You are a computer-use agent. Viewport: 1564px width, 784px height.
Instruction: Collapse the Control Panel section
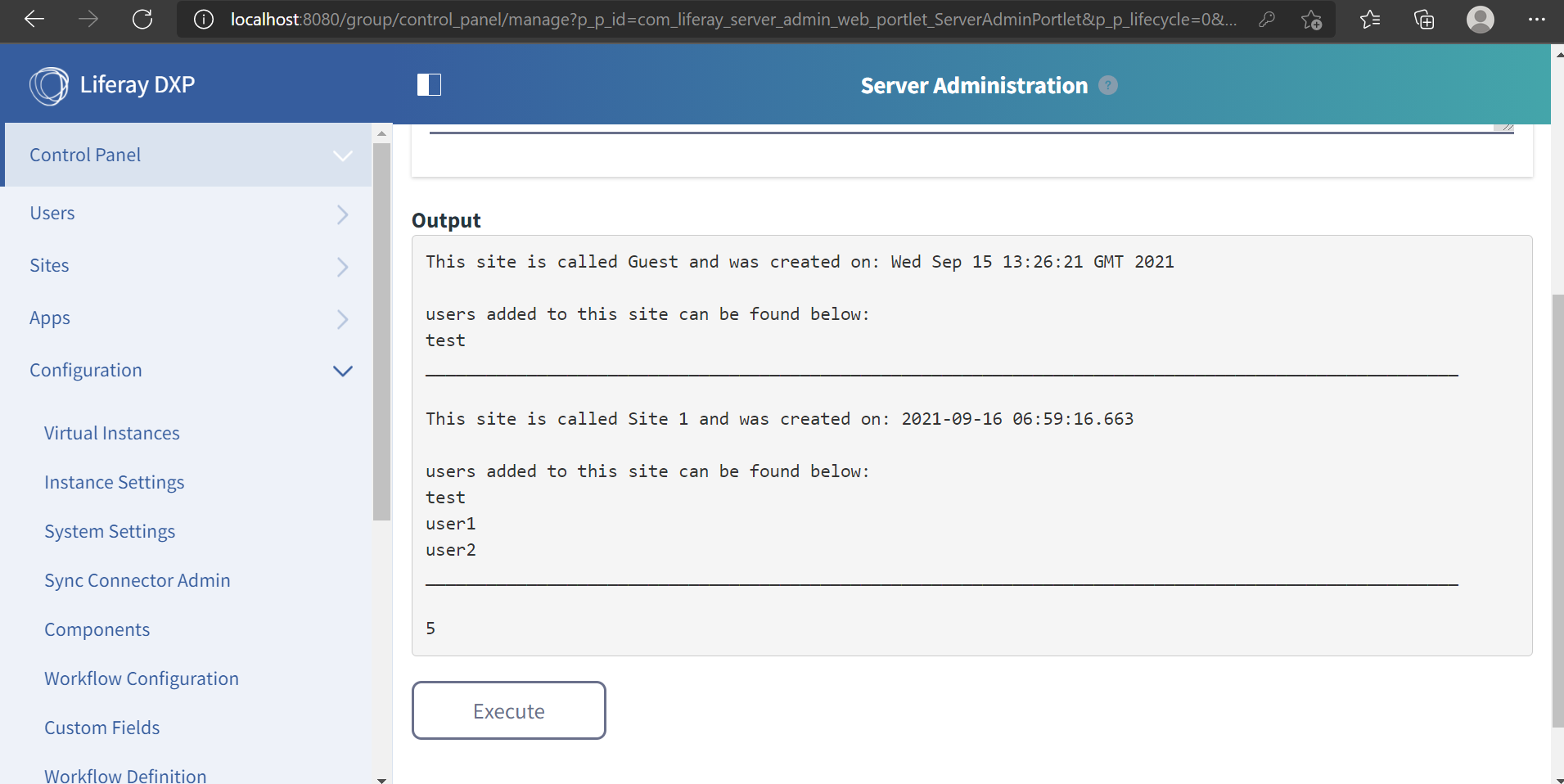click(343, 155)
